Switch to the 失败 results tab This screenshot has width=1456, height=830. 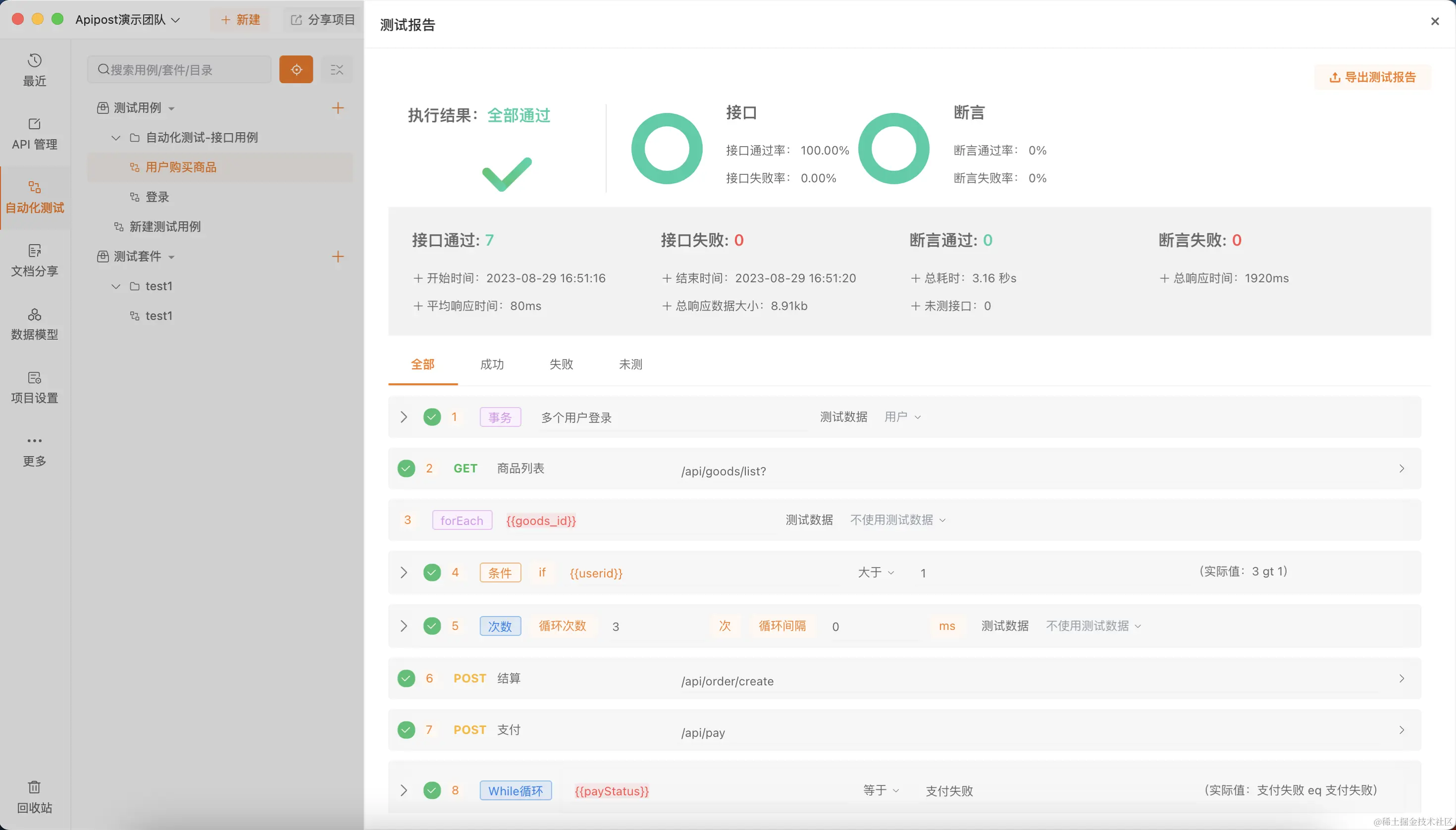(x=561, y=364)
